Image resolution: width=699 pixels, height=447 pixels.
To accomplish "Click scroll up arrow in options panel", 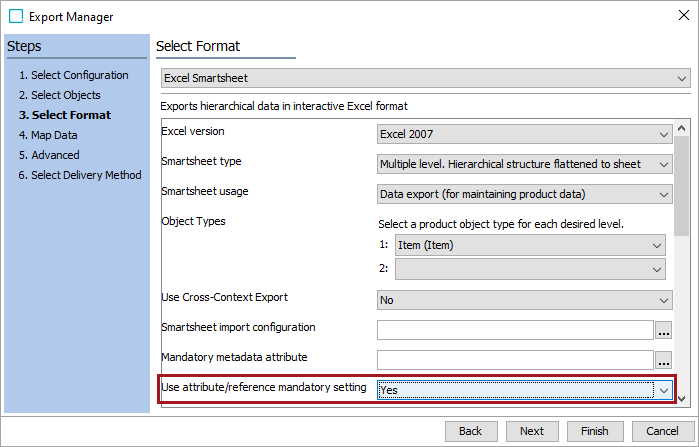I will click(x=681, y=129).
